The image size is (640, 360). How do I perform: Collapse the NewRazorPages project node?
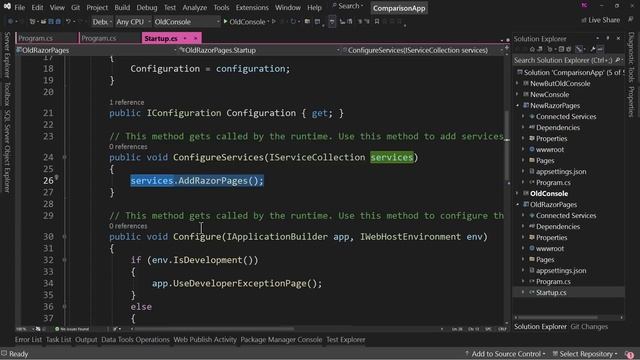[x=517, y=105]
